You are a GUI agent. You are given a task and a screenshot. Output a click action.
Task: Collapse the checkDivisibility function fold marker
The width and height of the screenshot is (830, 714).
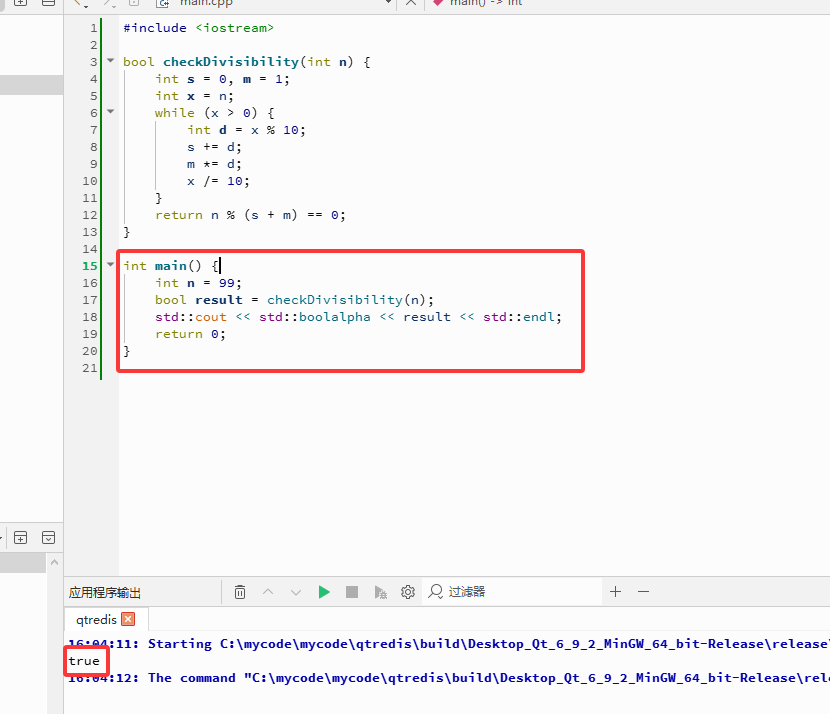pyautogui.click(x=111, y=60)
